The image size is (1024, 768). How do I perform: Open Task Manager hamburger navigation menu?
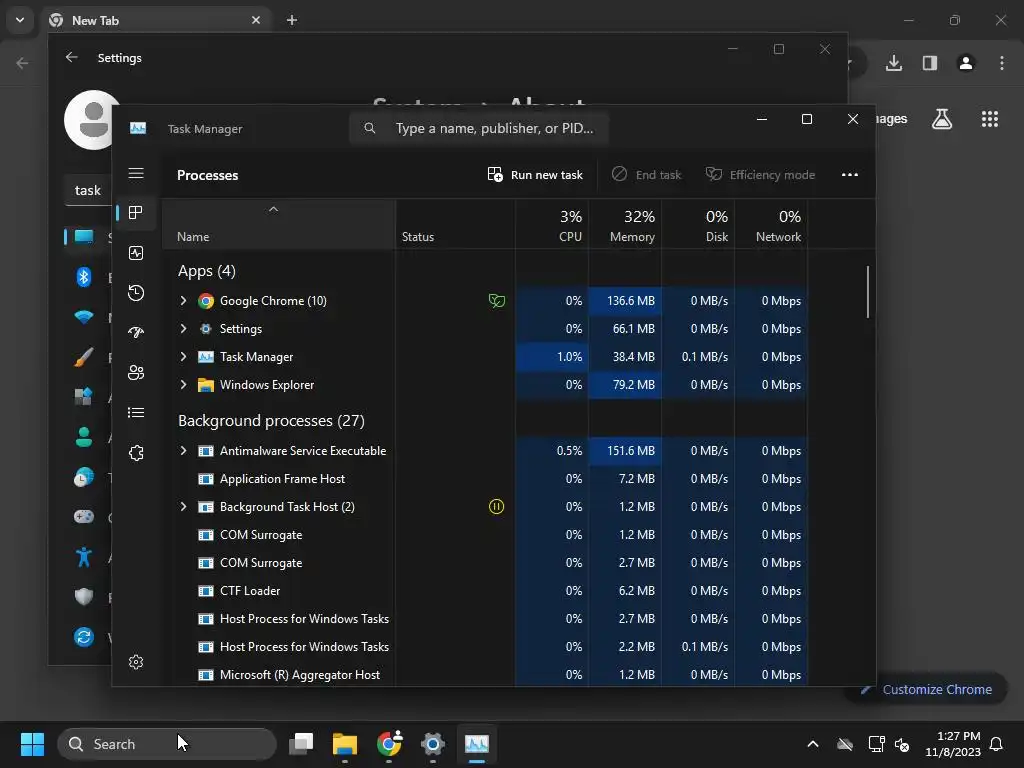click(136, 173)
